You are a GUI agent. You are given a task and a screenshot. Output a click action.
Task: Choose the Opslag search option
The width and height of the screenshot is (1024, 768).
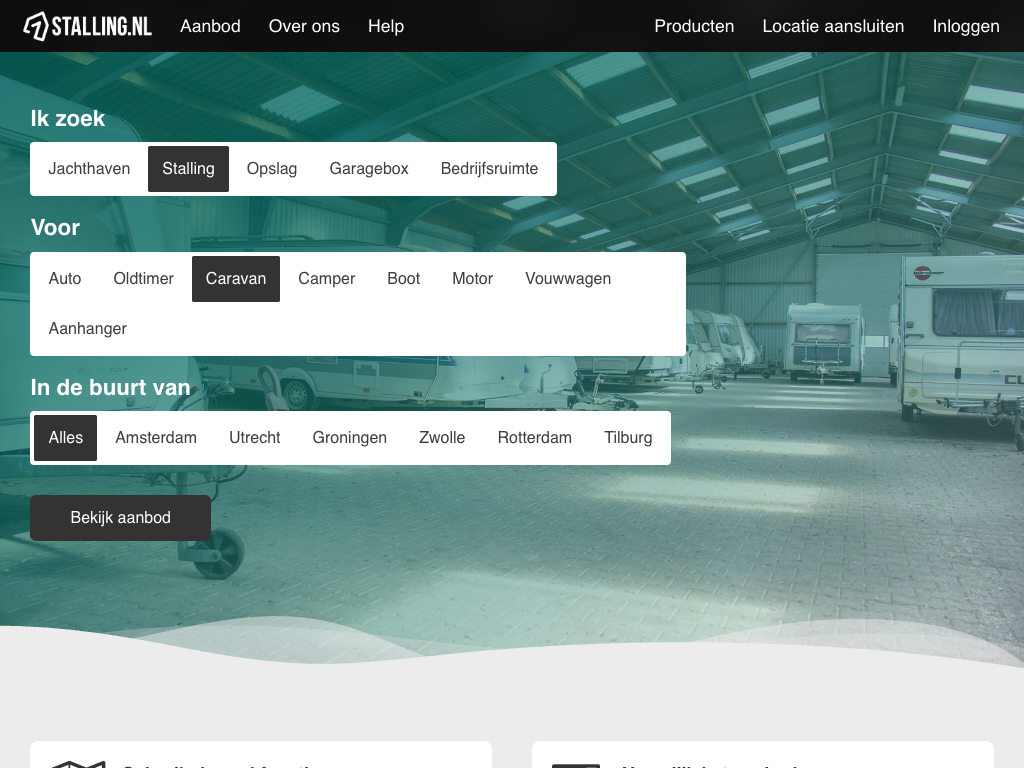272,169
